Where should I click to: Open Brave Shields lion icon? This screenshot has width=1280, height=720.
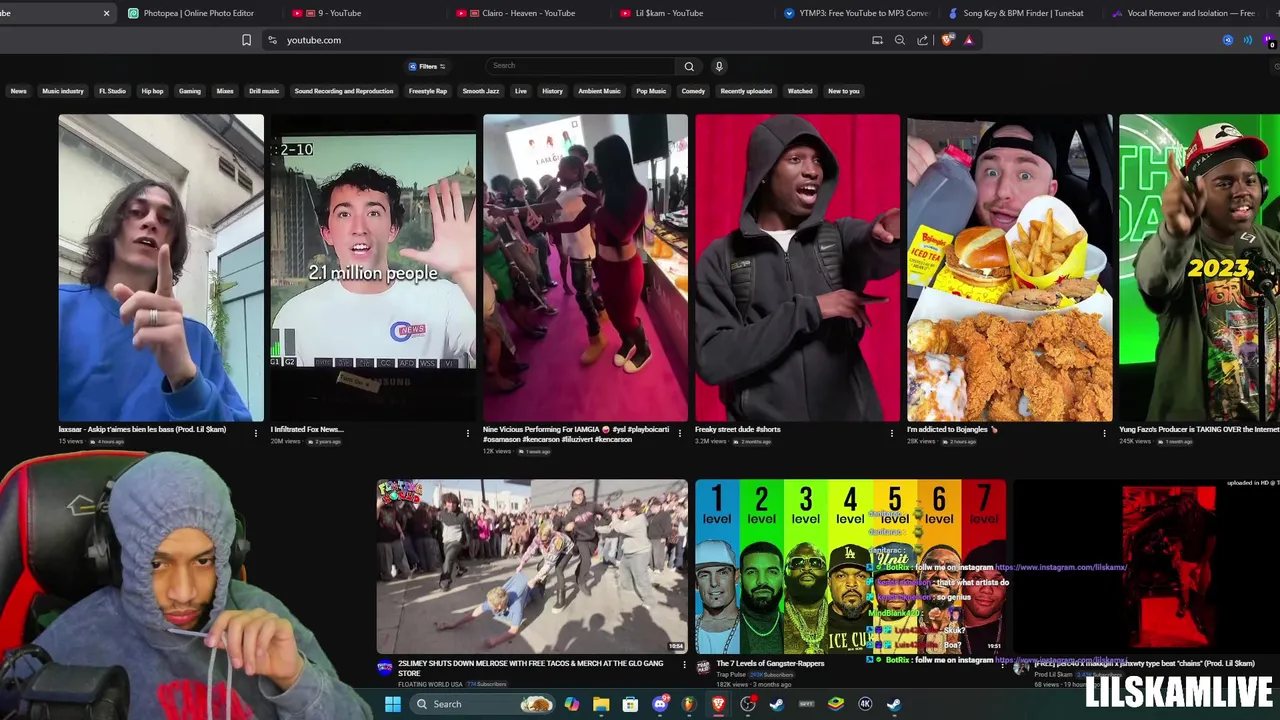click(x=947, y=40)
